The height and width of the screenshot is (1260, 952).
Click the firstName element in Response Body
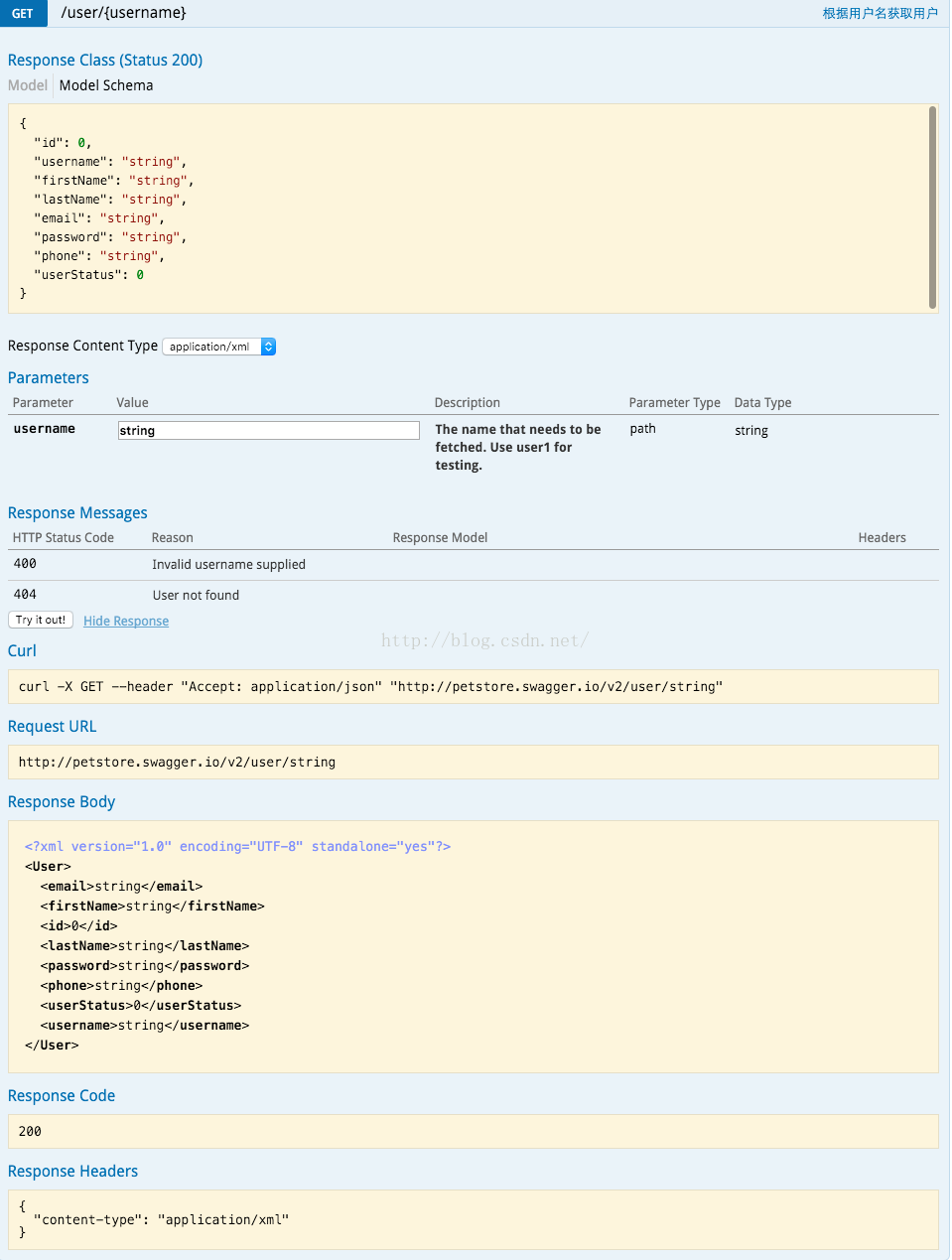point(153,906)
